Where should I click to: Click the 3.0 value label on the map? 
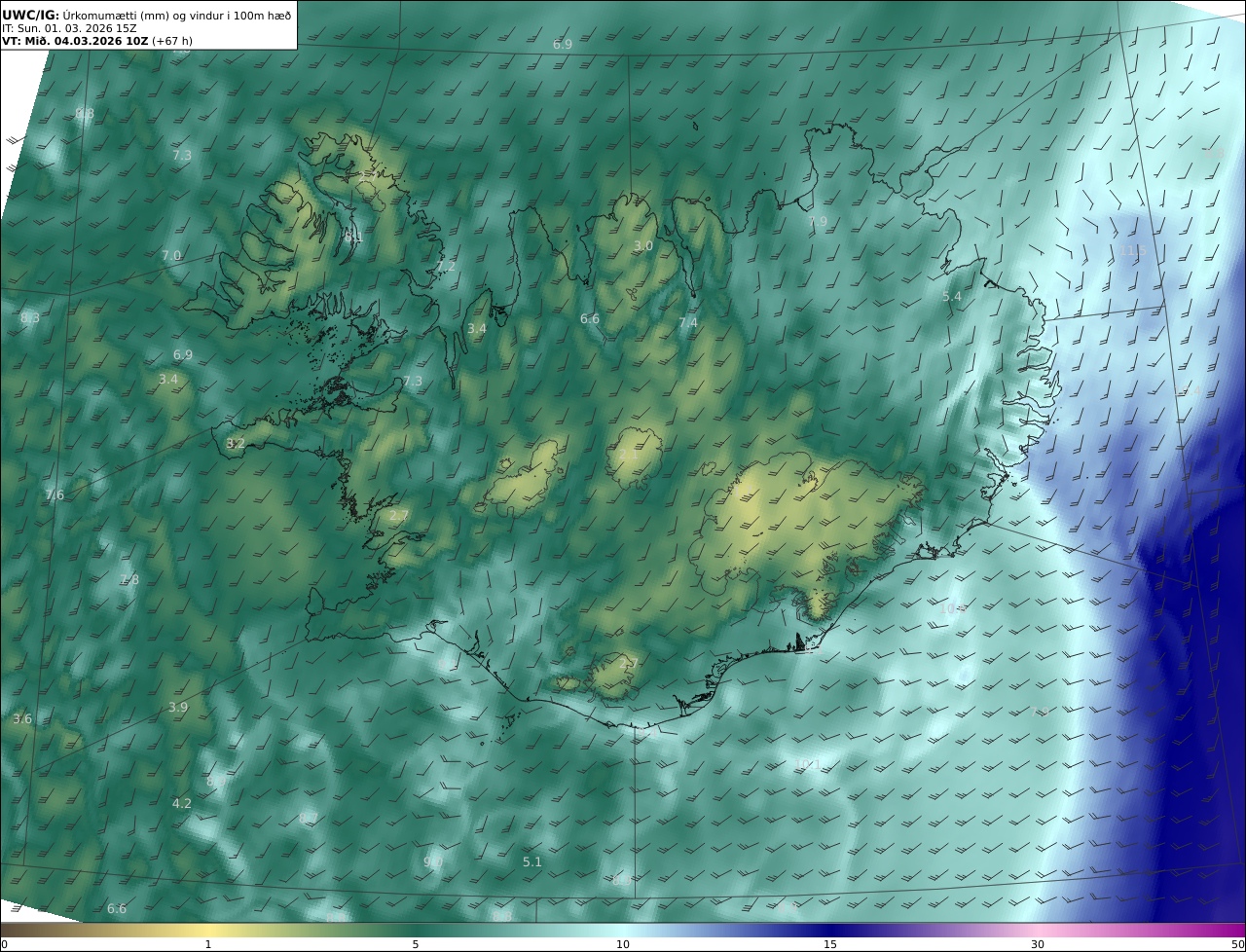click(643, 245)
